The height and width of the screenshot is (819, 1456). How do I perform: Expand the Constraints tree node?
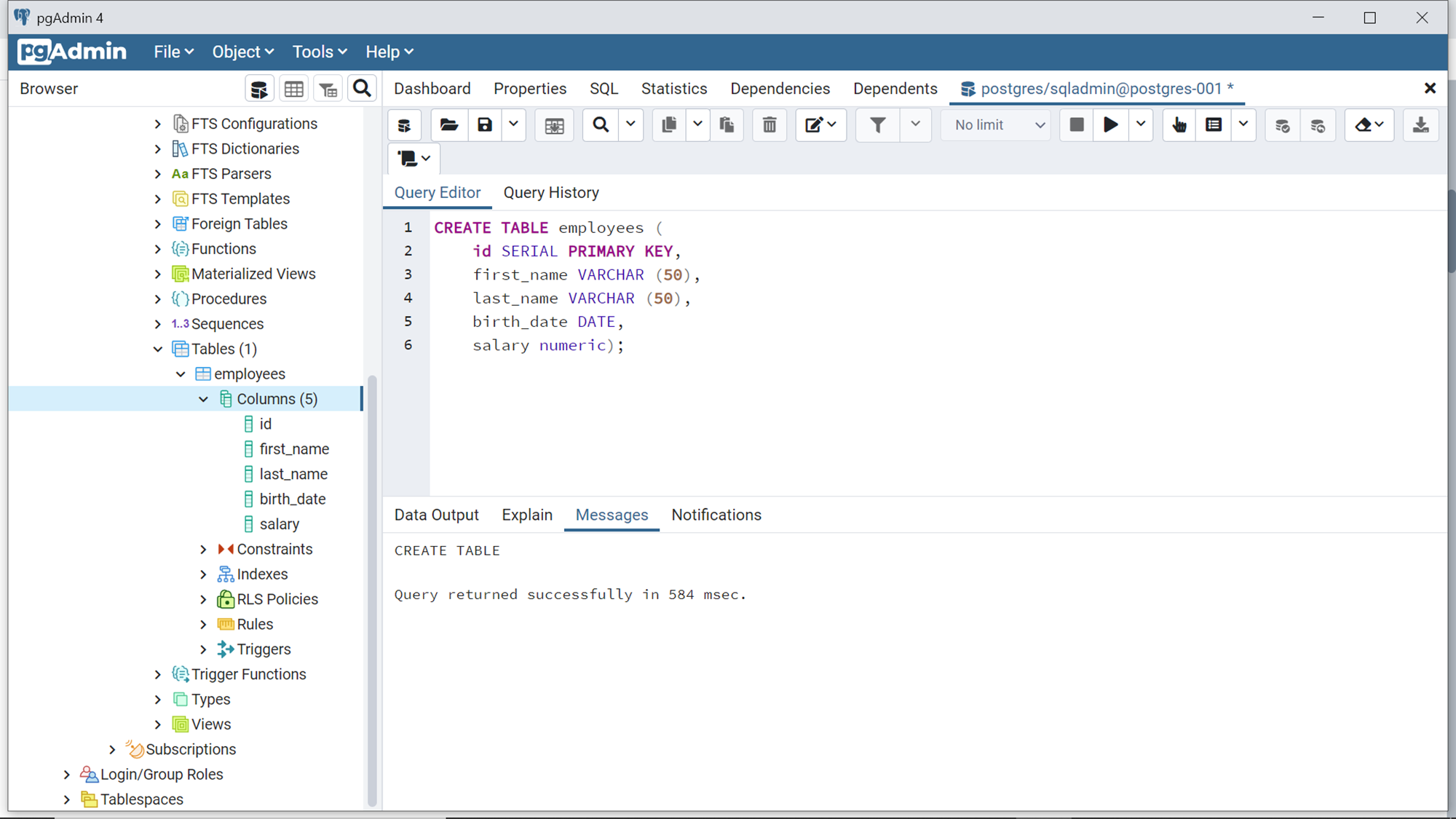pyautogui.click(x=204, y=550)
